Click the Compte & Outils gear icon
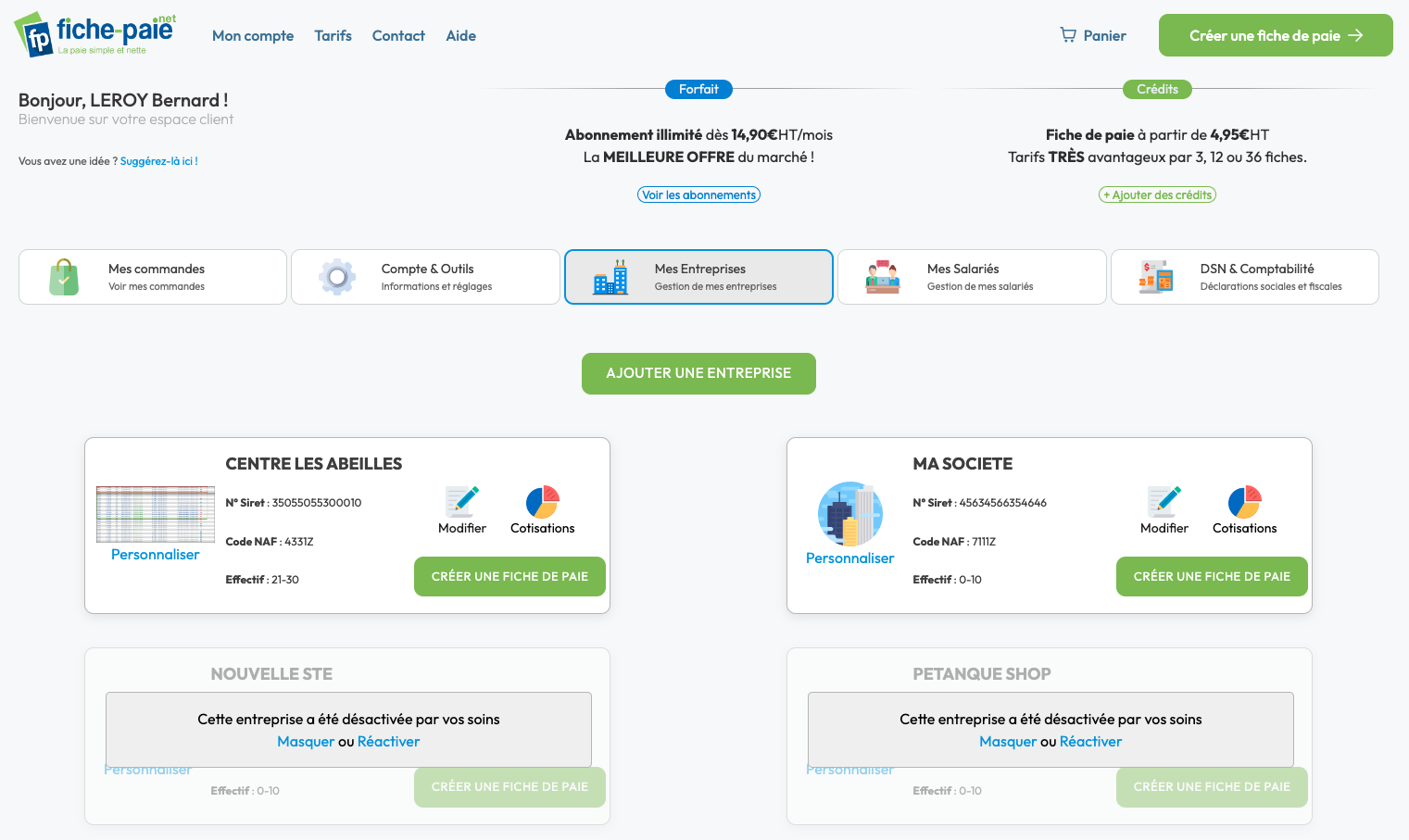This screenshot has width=1409, height=840. (x=337, y=277)
